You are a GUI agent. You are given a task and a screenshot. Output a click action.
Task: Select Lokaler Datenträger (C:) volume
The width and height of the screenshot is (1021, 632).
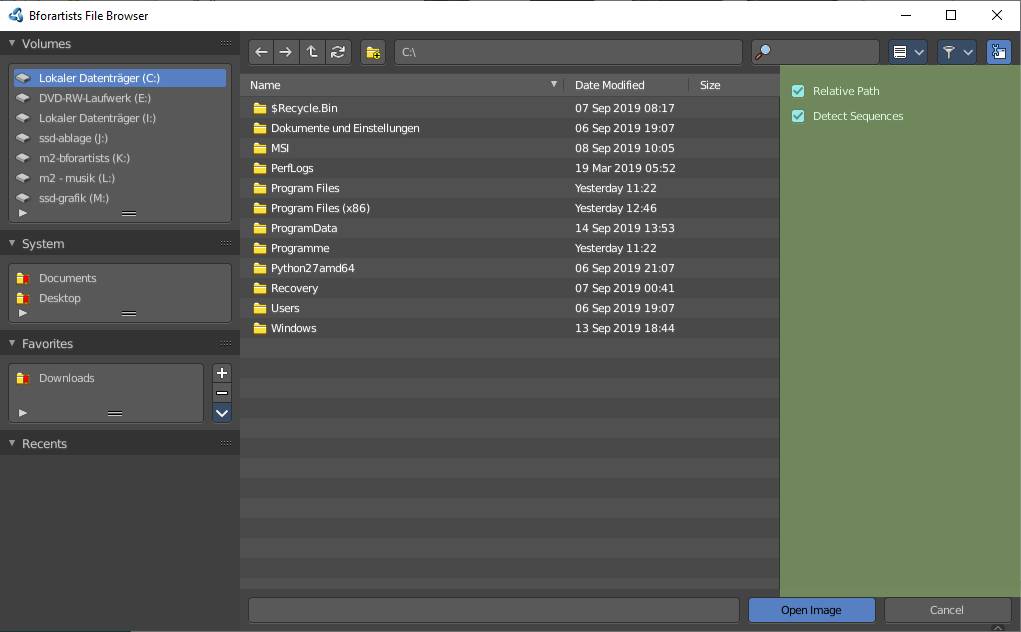(120, 78)
